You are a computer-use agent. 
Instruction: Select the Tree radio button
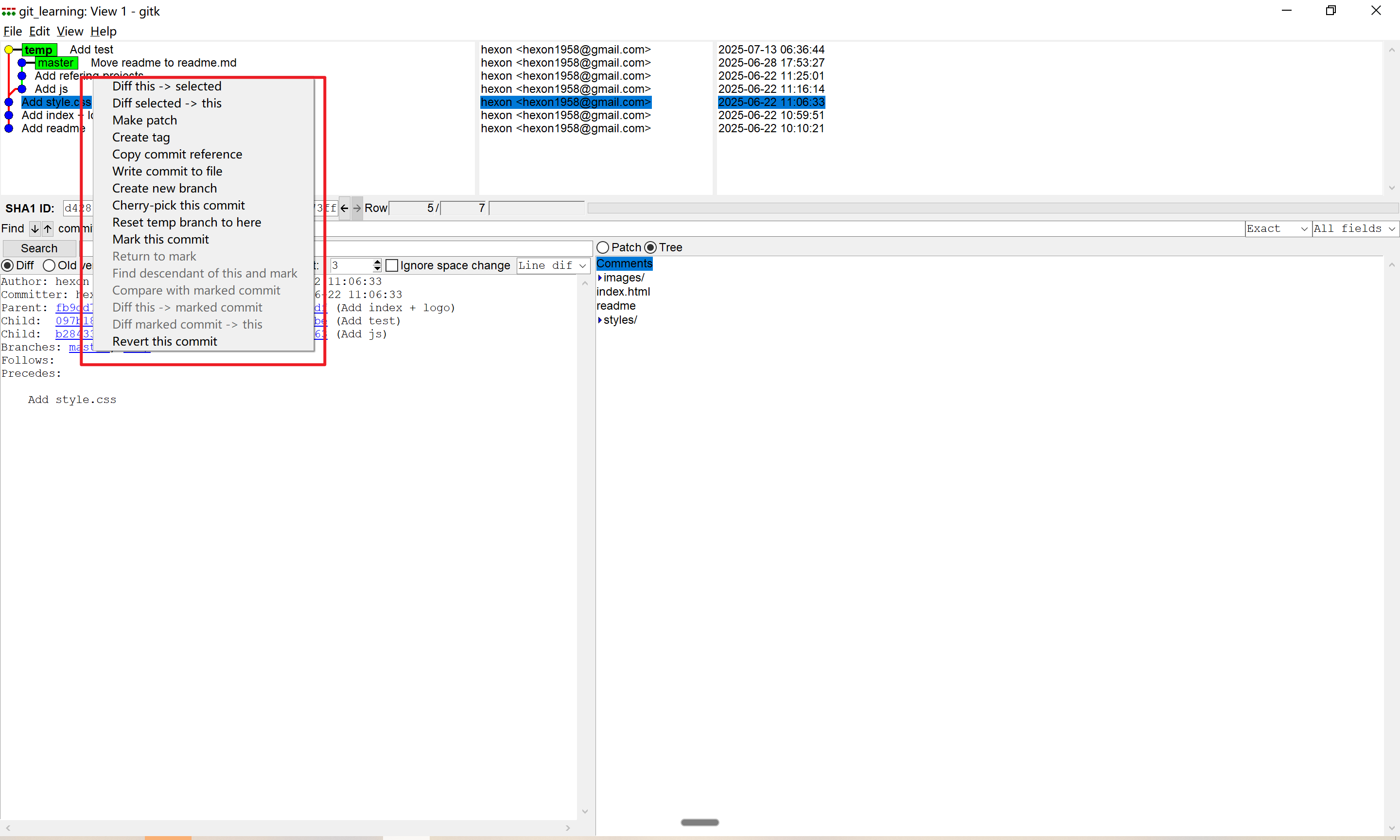(x=651, y=247)
